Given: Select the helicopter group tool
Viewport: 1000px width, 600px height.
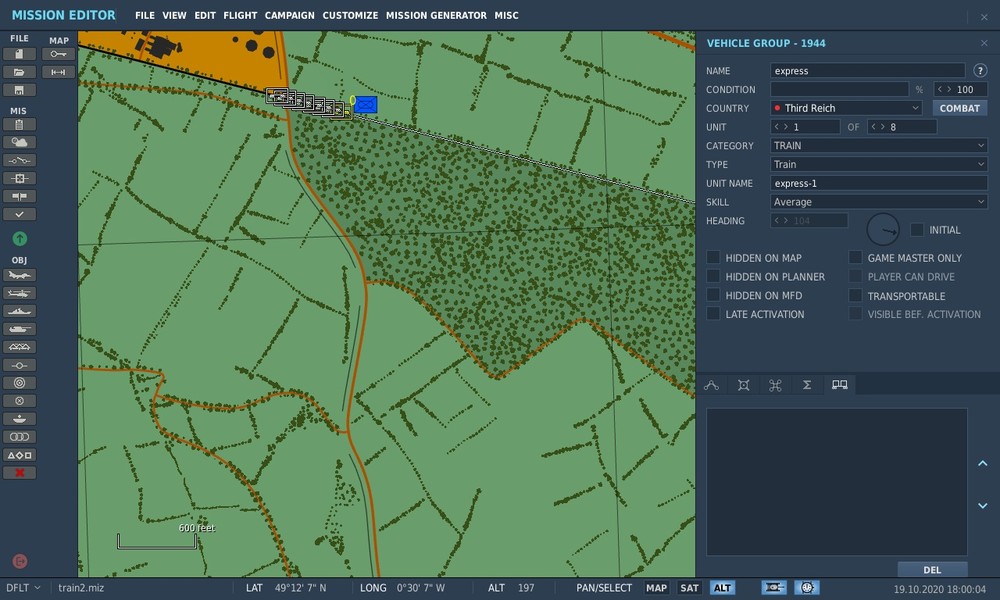Looking at the screenshot, I should coord(19,293).
